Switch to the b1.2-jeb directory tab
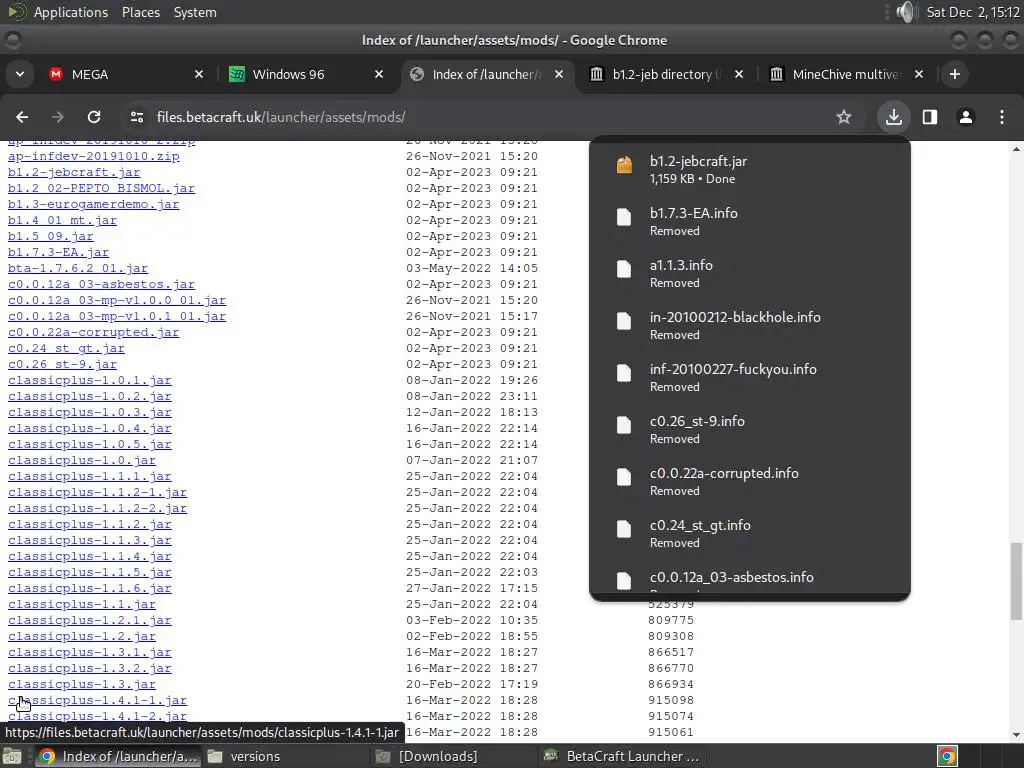Viewport: 1024px width, 768px height. [x=663, y=74]
